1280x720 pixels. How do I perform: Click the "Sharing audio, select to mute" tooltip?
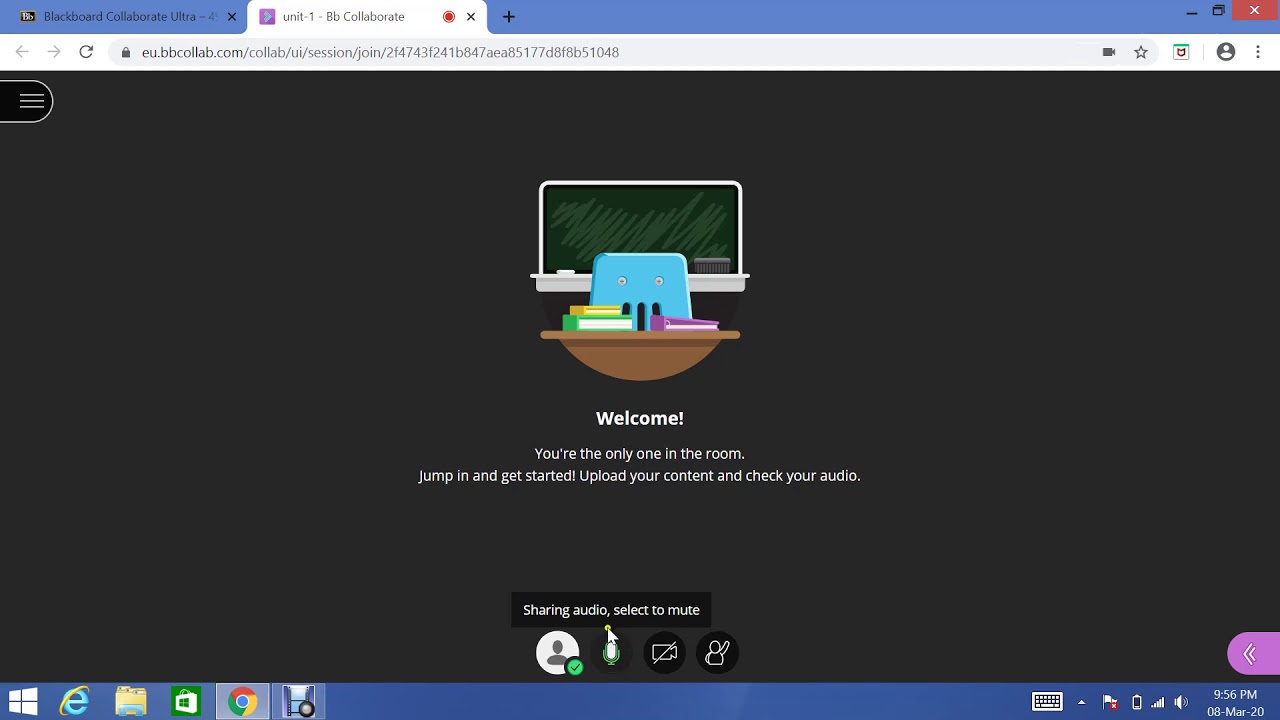(x=611, y=610)
